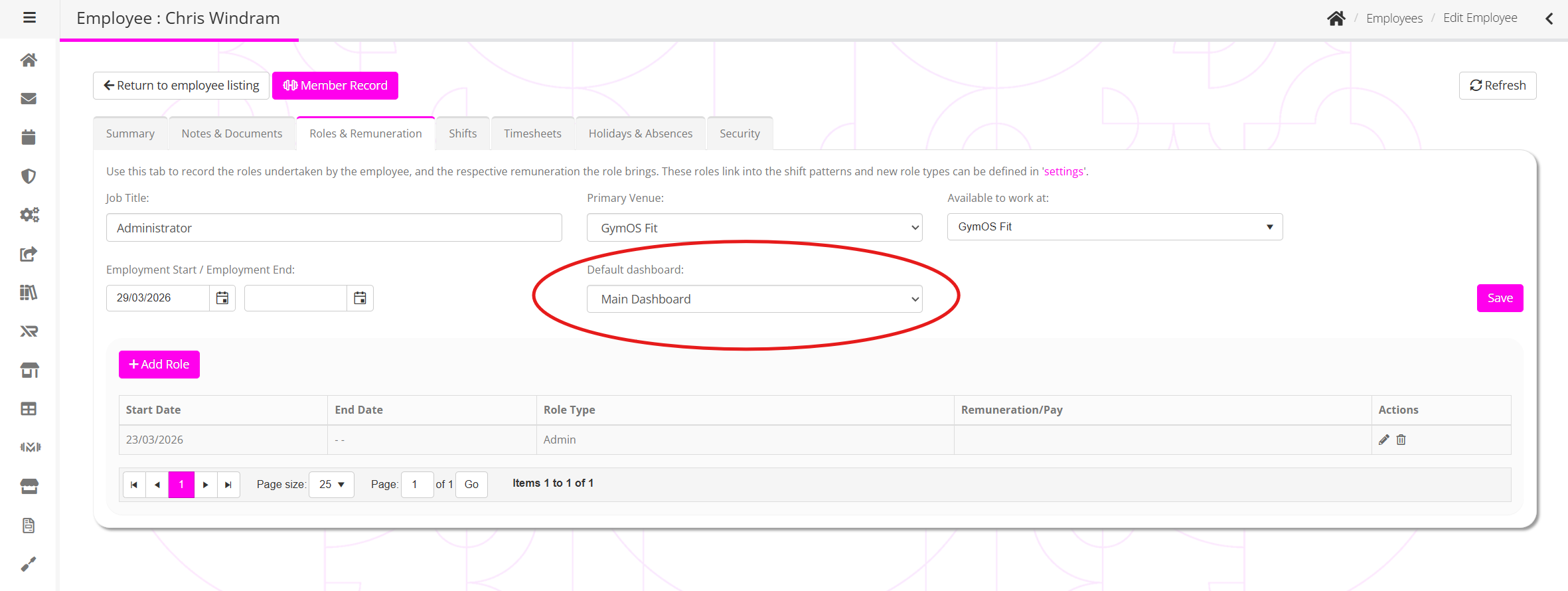Open Employment Start date calendar picker
The image size is (1568, 591).
tap(222, 298)
